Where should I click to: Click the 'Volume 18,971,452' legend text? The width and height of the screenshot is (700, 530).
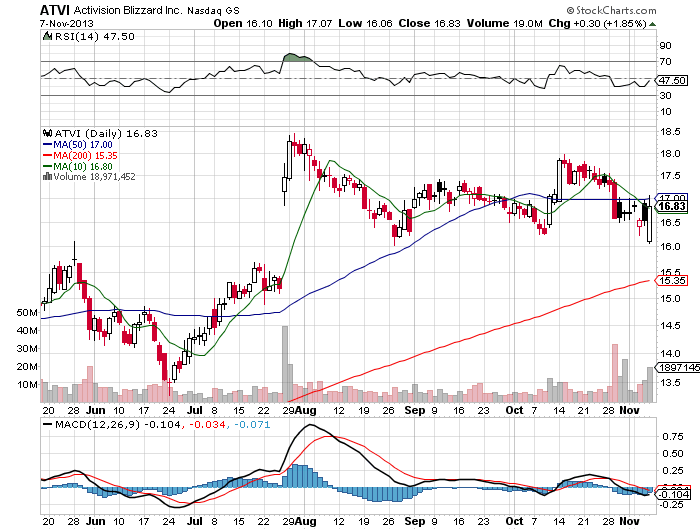[x=94, y=177]
